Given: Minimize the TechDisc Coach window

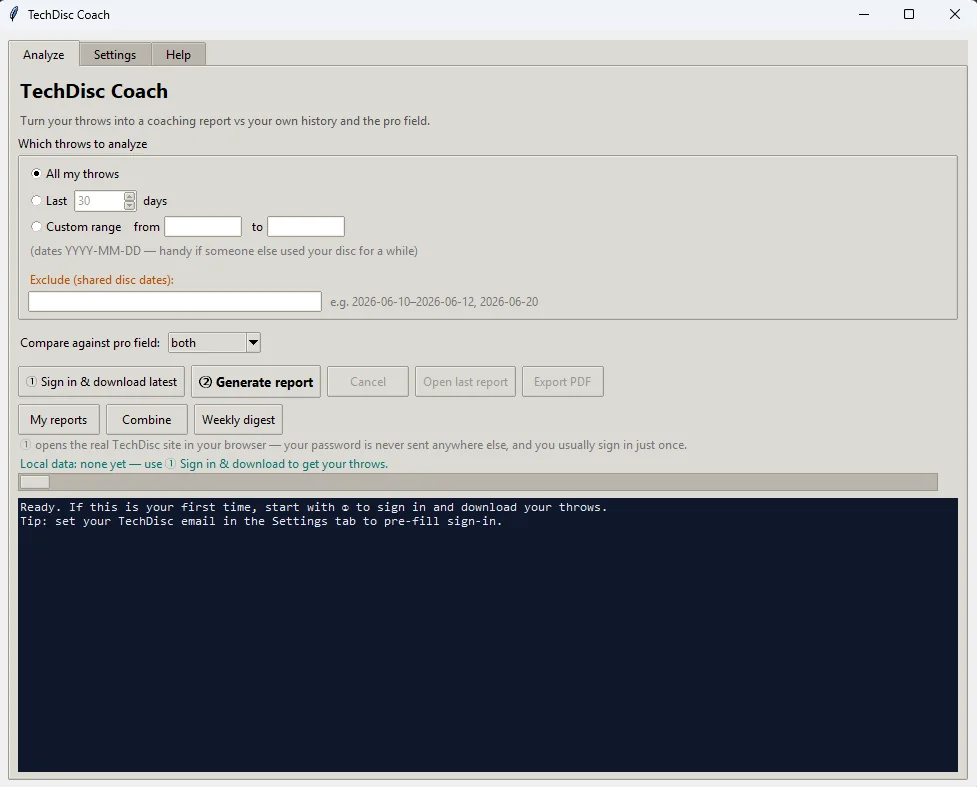Looking at the screenshot, I should click(x=864, y=14).
